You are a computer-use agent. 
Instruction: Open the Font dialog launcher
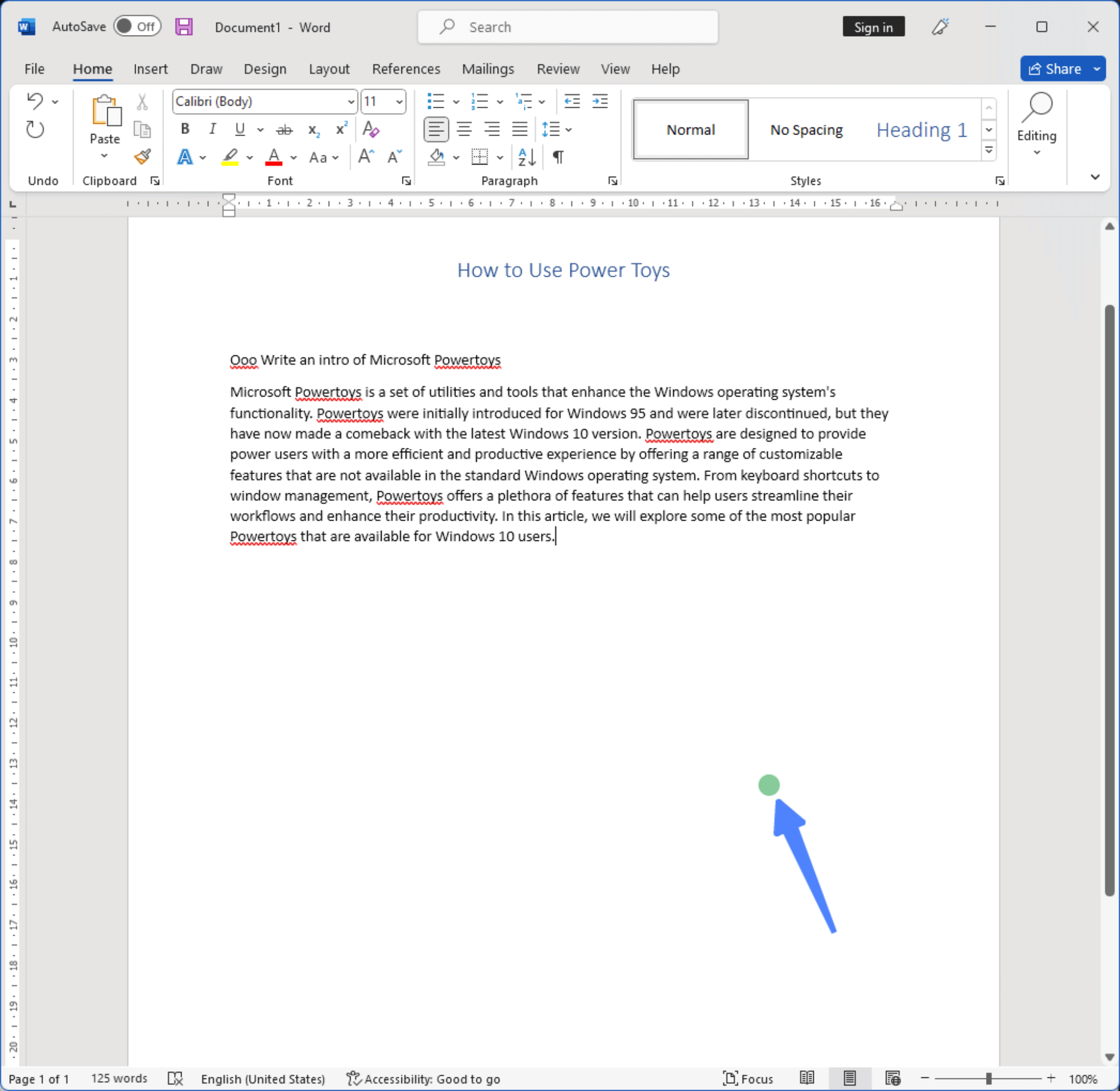click(x=406, y=181)
